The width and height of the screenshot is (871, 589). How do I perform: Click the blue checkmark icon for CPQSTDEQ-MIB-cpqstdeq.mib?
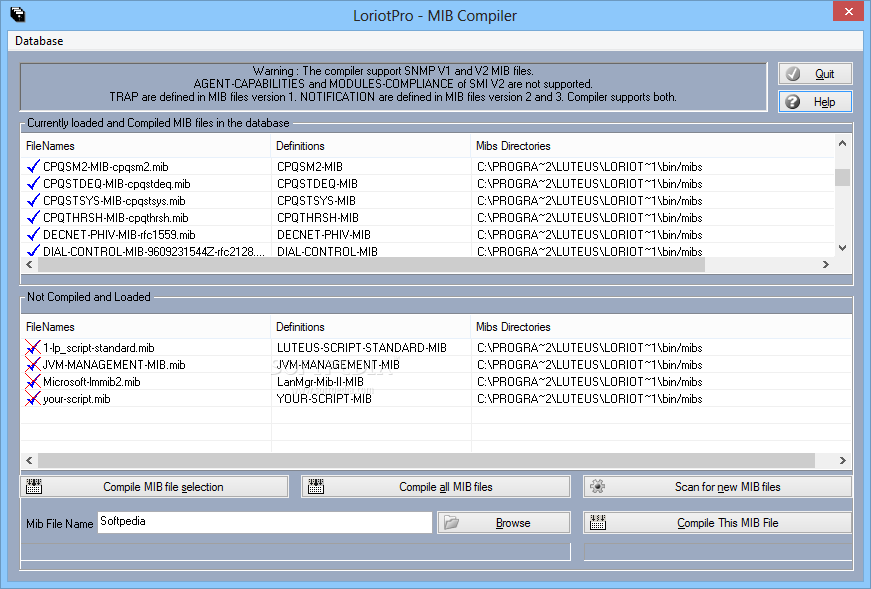click(33, 183)
